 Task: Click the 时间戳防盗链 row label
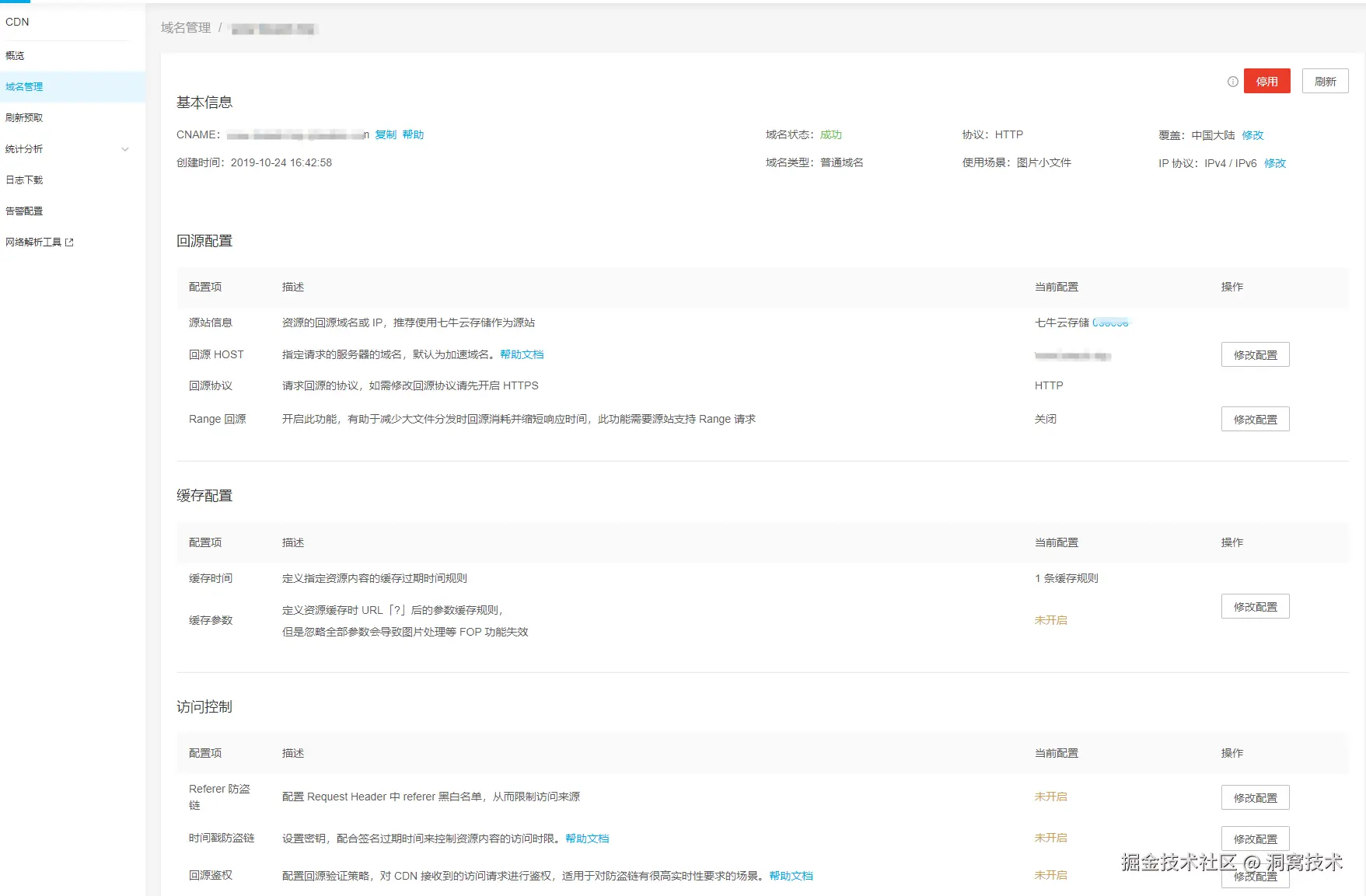click(x=222, y=838)
